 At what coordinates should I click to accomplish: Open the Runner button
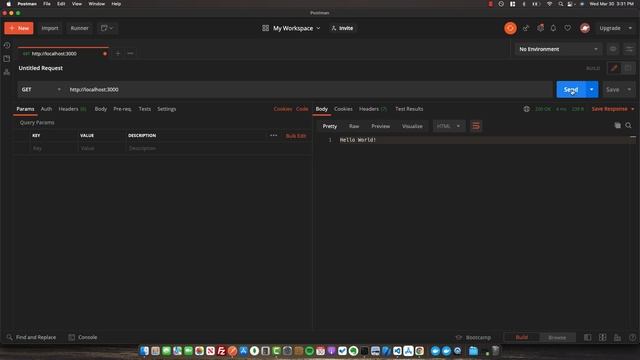tap(79, 28)
